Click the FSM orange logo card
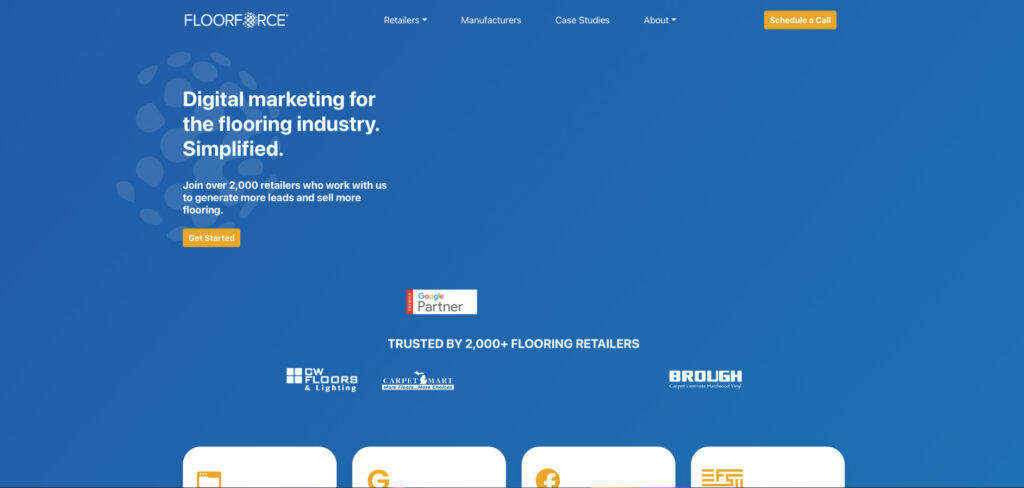The height and width of the screenshot is (488, 1024). click(768, 467)
